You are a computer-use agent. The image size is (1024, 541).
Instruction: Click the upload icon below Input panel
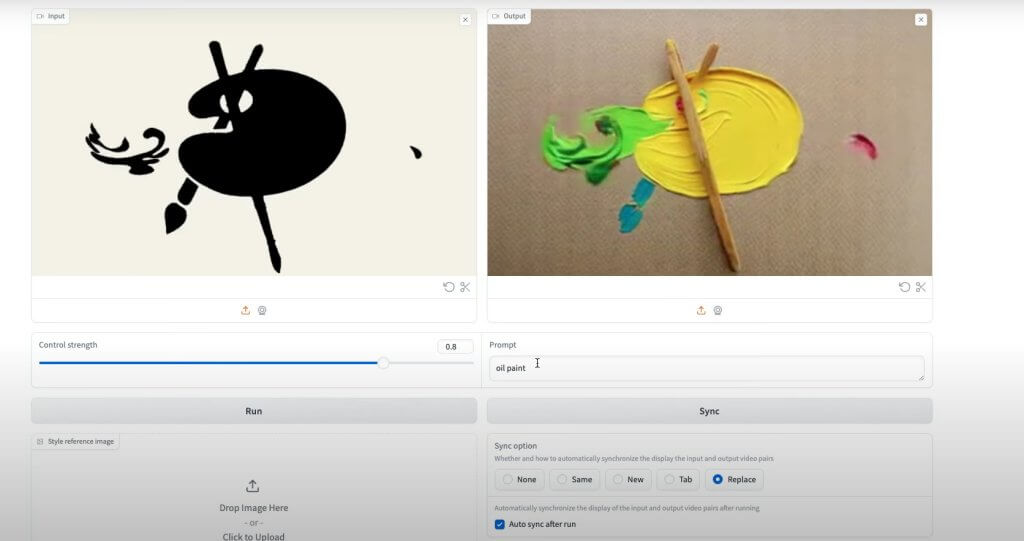[245, 310]
